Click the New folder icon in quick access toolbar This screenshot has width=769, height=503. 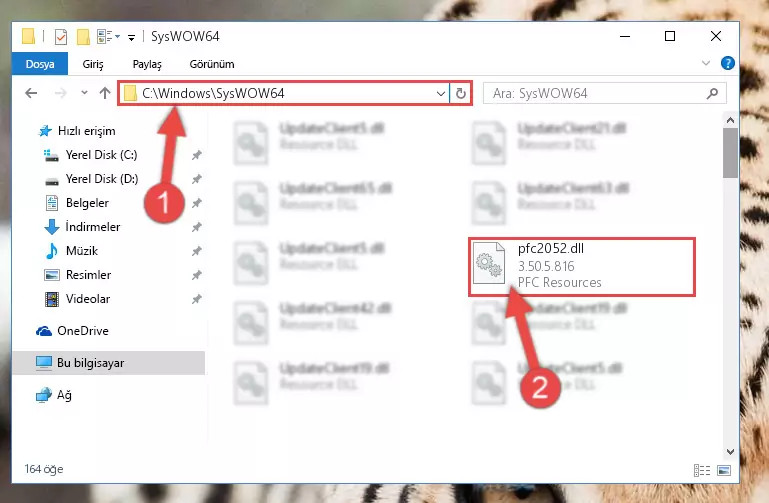pyautogui.click(x=83, y=37)
